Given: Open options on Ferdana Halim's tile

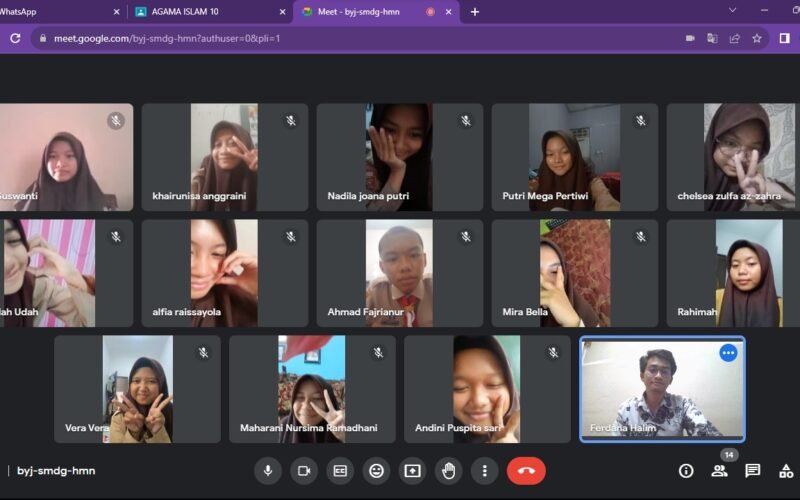Looking at the screenshot, I should (728, 353).
